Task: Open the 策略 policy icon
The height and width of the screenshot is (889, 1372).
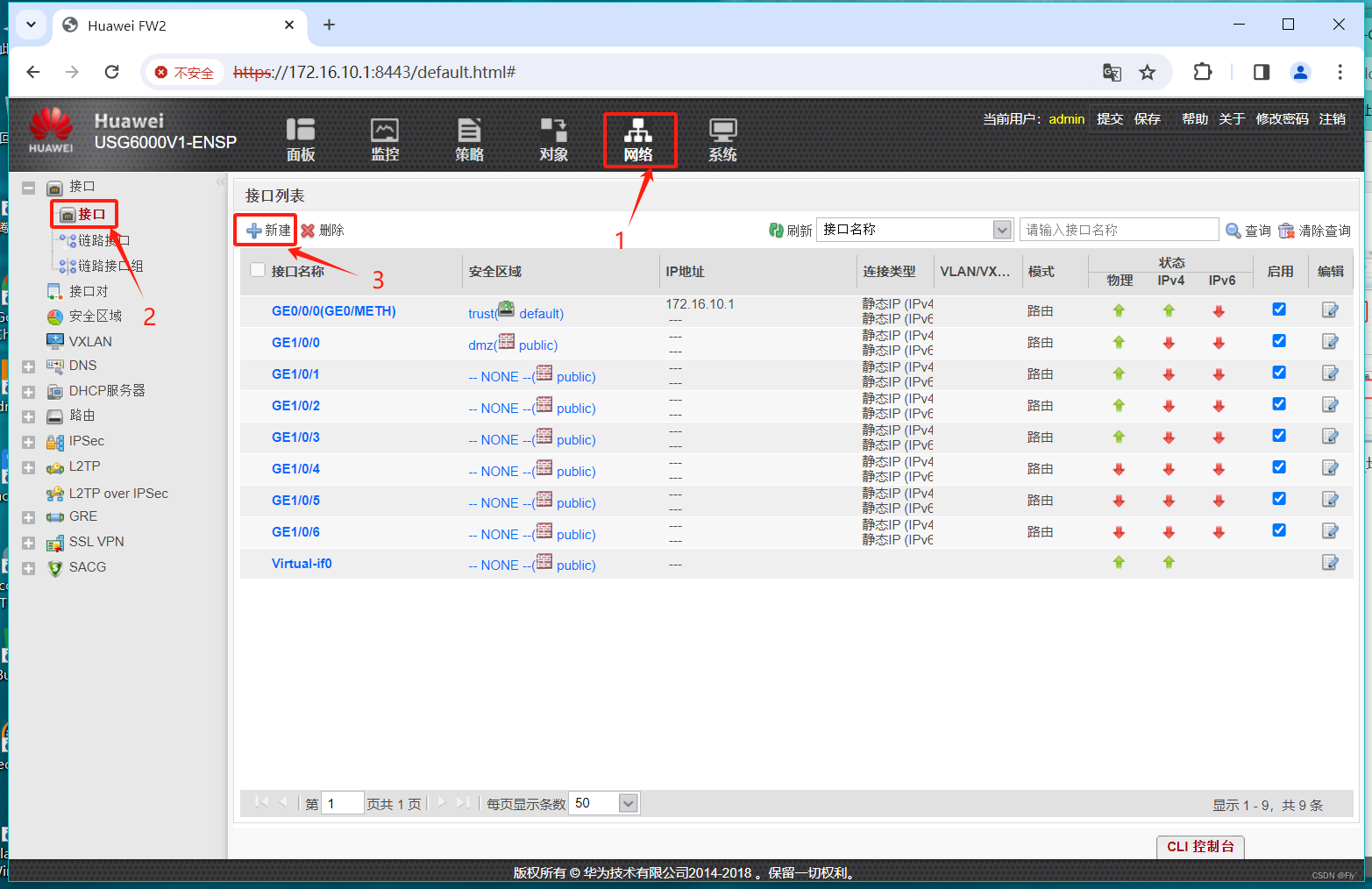Action: pyautogui.click(x=469, y=139)
